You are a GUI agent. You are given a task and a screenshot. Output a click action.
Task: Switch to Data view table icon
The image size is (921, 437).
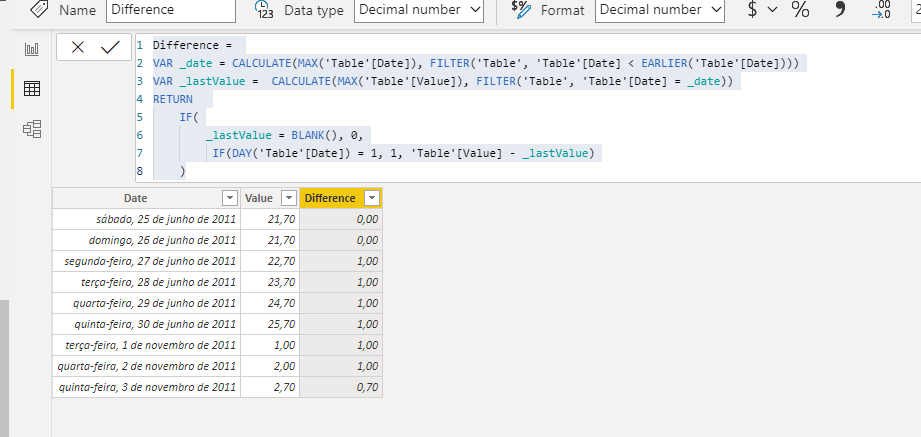32,89
